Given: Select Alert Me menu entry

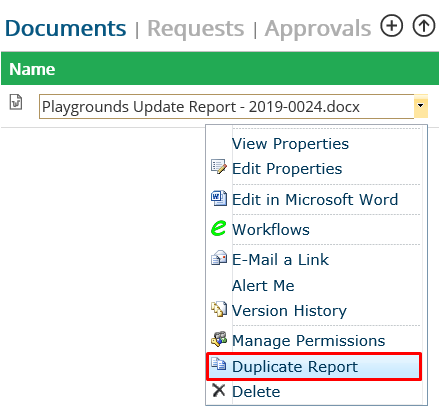Looking at the screenshot, I should [x=263, y=286].
